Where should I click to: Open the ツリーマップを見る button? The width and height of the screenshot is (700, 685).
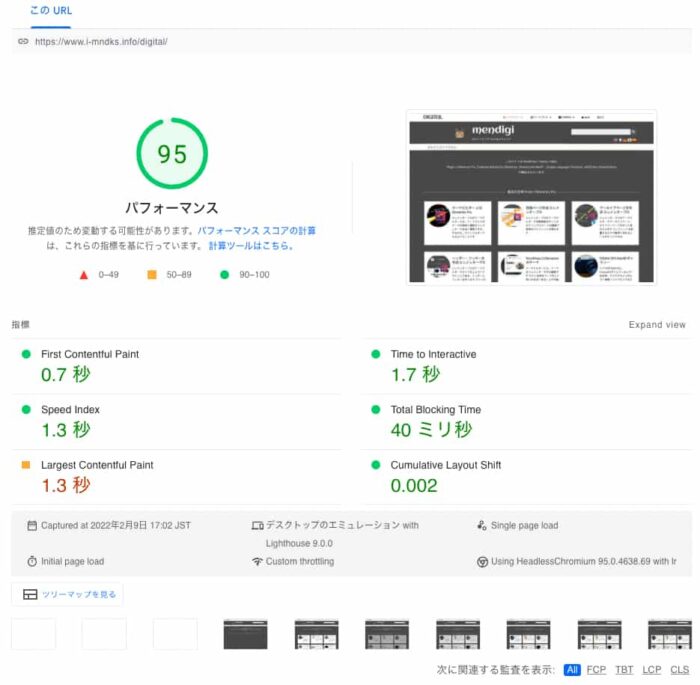67,595
